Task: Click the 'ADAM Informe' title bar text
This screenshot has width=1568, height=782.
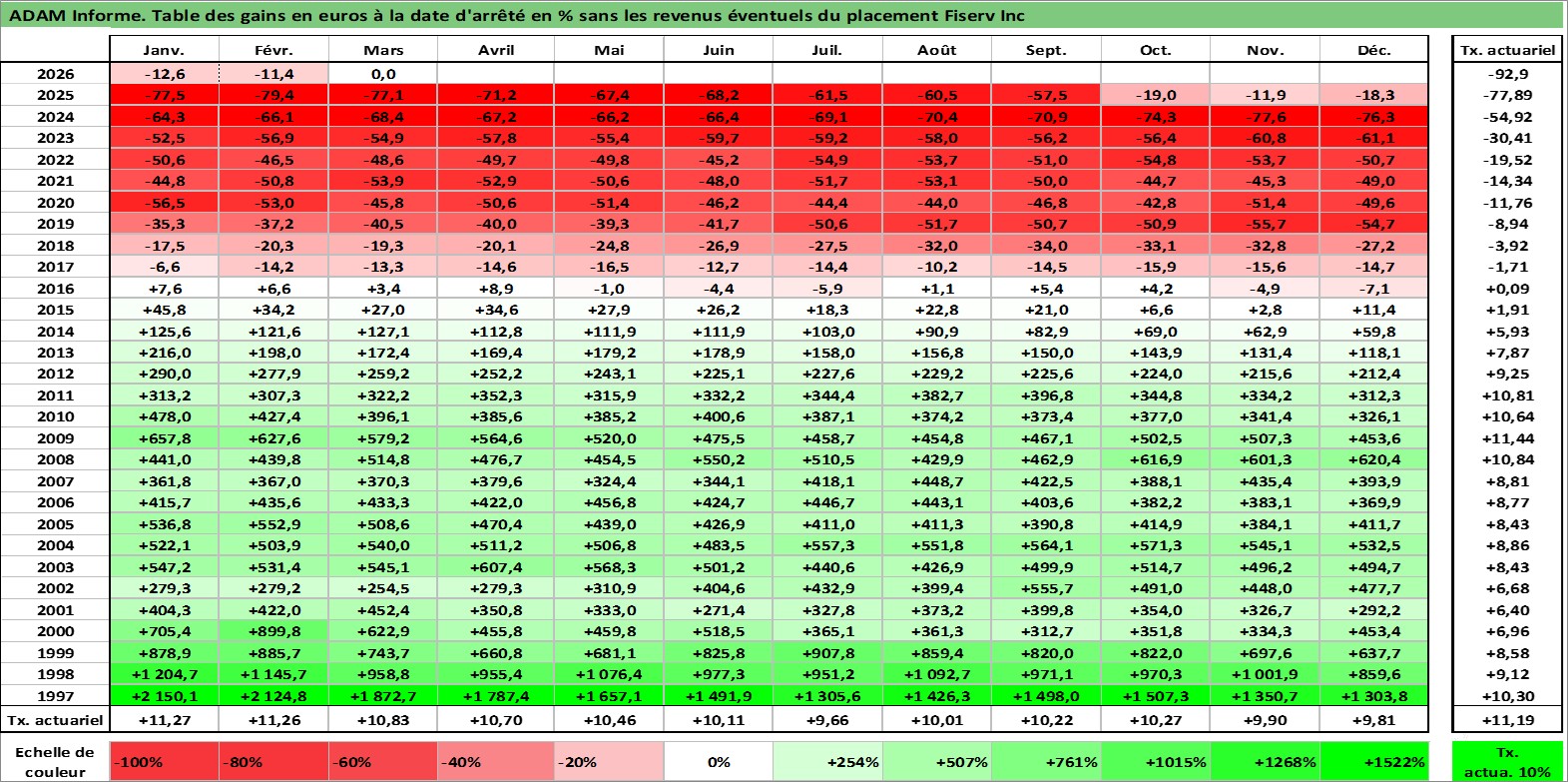Action: (516, 15)
